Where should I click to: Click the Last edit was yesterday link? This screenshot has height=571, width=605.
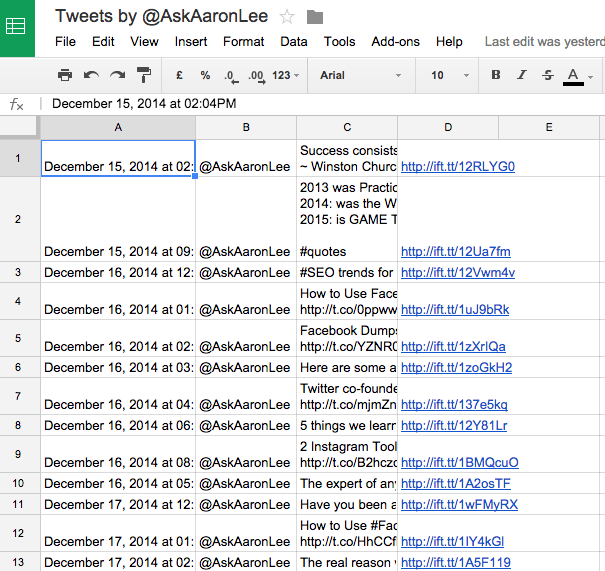(544, 41)
